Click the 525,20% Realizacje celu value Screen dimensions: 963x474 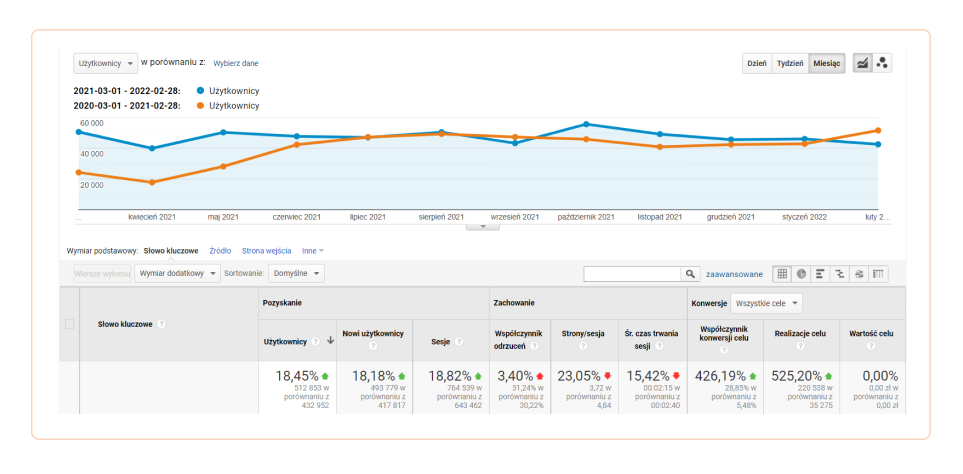pos(795,376)
